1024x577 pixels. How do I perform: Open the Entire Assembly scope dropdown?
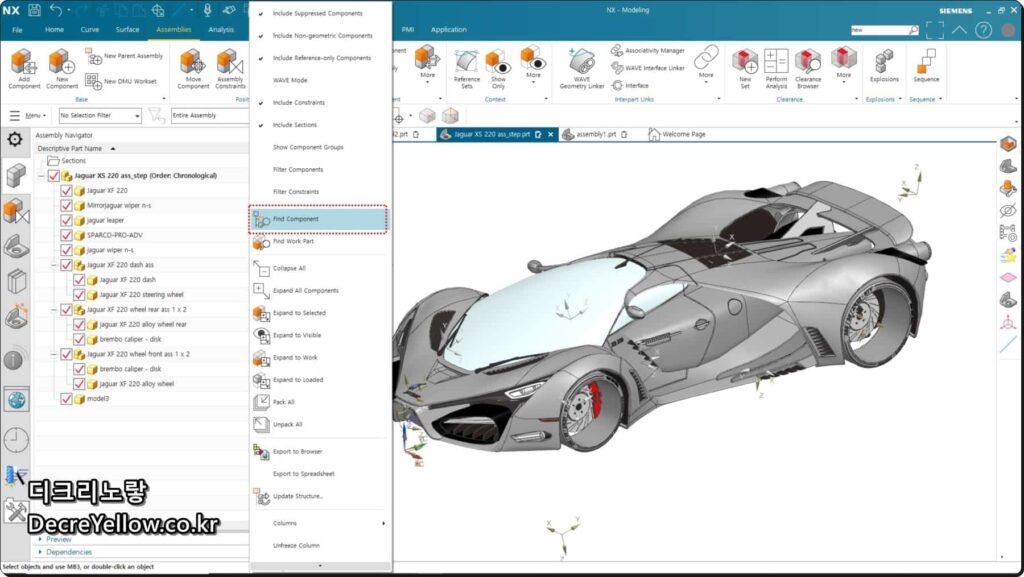click(x=210, y=116)
